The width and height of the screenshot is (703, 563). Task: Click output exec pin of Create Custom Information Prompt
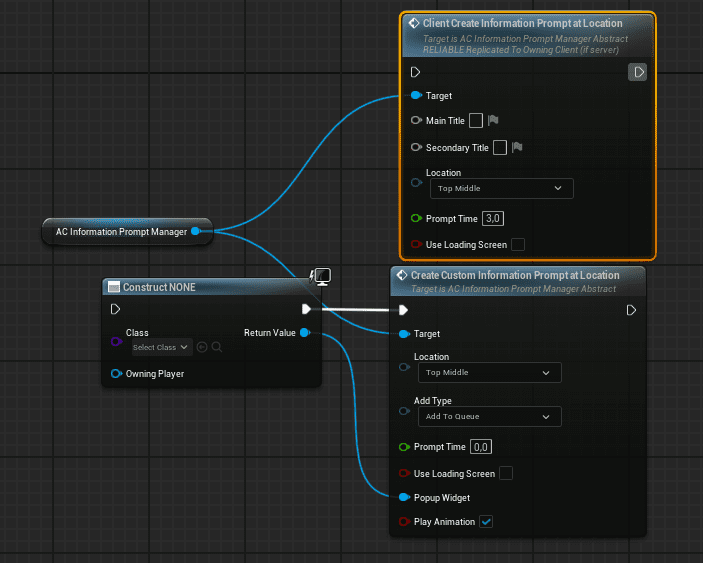pyautogui.click(x=631, y=310)
